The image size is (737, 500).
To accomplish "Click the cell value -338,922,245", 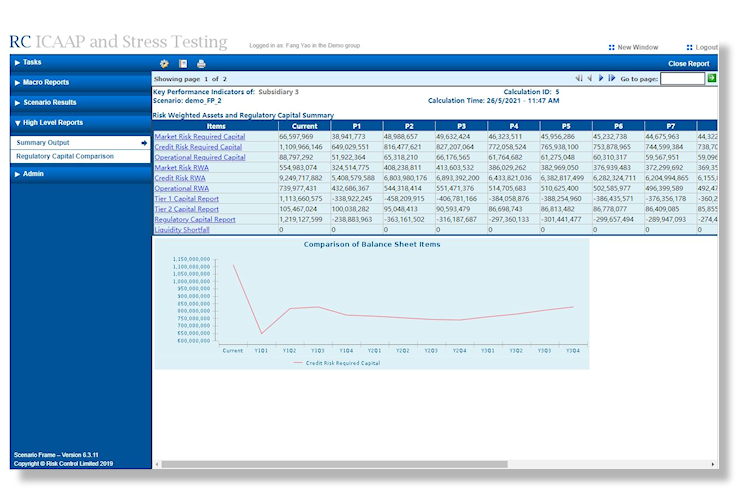I will click(x=352, y=198).
